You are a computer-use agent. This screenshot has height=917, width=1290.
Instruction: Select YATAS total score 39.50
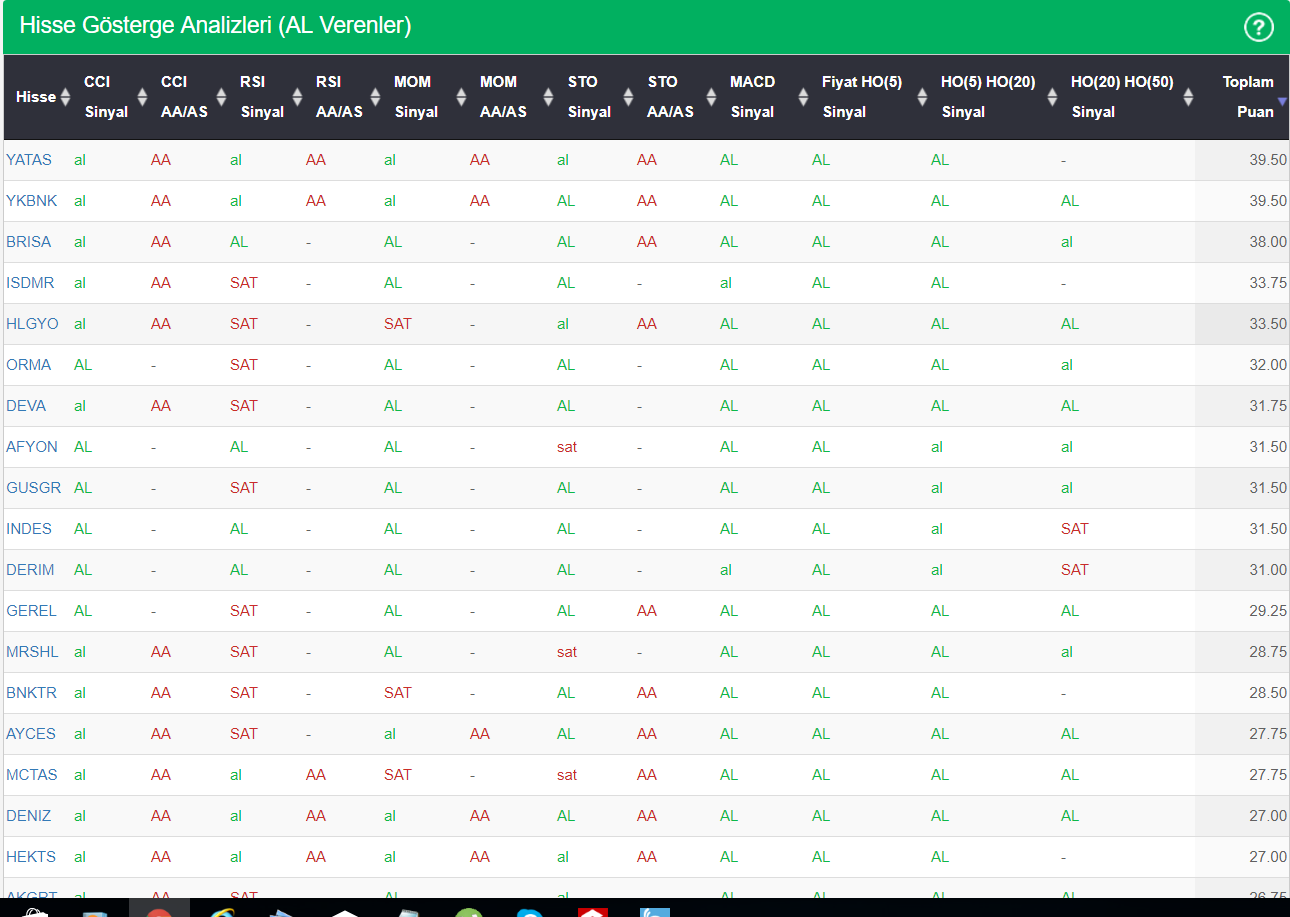[x=1268, y=160]
